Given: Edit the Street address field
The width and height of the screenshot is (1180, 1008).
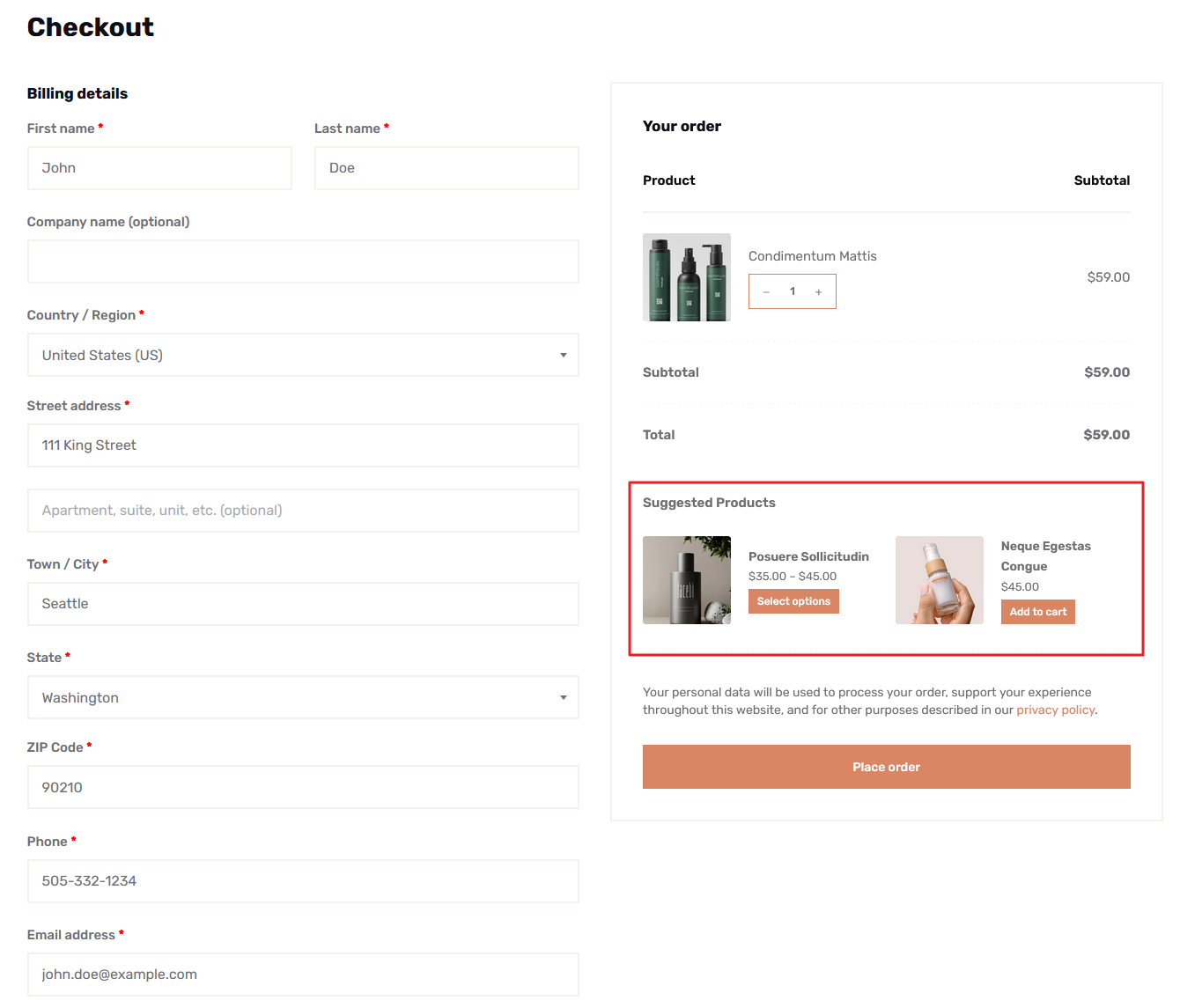Looking at the screenshot, I should point(303,445).
